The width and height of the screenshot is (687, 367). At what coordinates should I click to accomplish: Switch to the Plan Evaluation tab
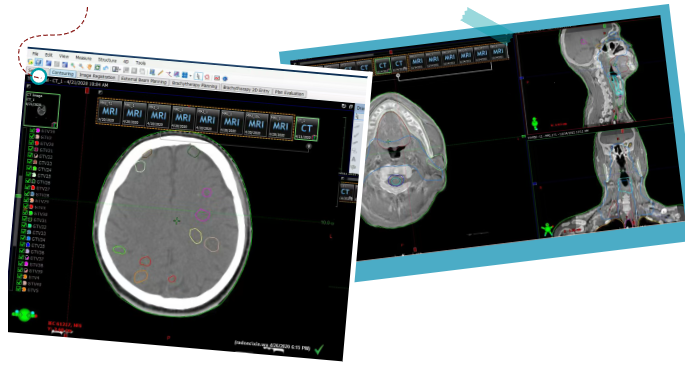tap(290, 93)
